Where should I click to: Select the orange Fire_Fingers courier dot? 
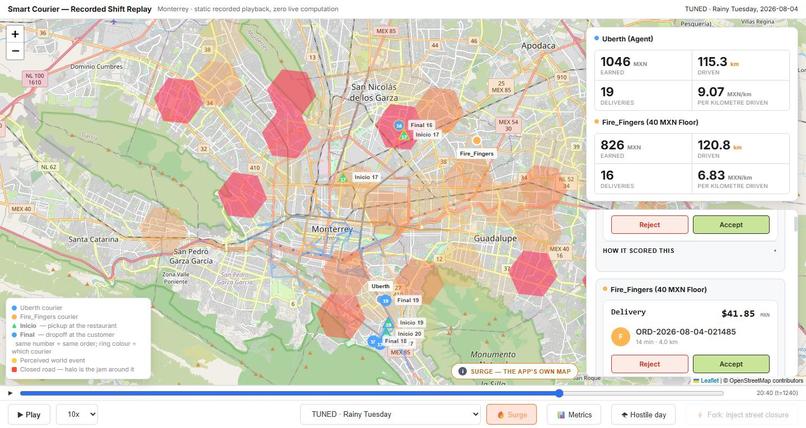pyautogui.click(x=477, y=140)
